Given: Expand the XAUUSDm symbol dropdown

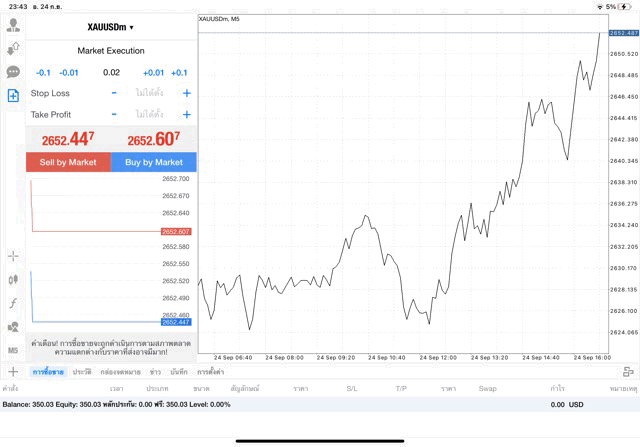Looking at the screenshot, I should coord(110,27).
